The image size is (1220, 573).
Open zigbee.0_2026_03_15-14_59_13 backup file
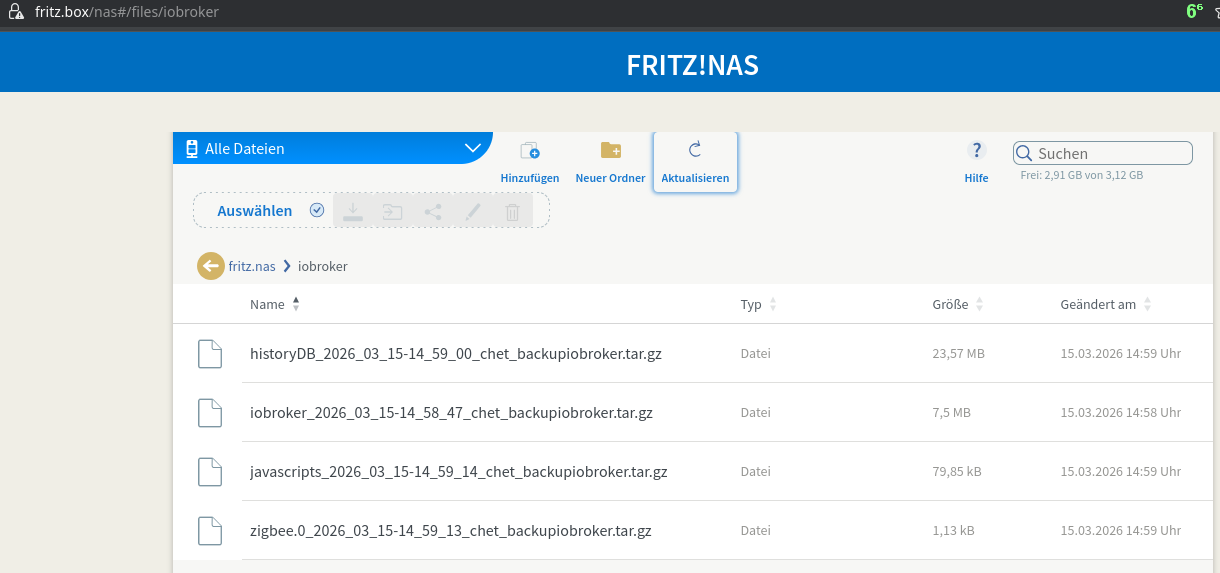[x=451, y=531]
